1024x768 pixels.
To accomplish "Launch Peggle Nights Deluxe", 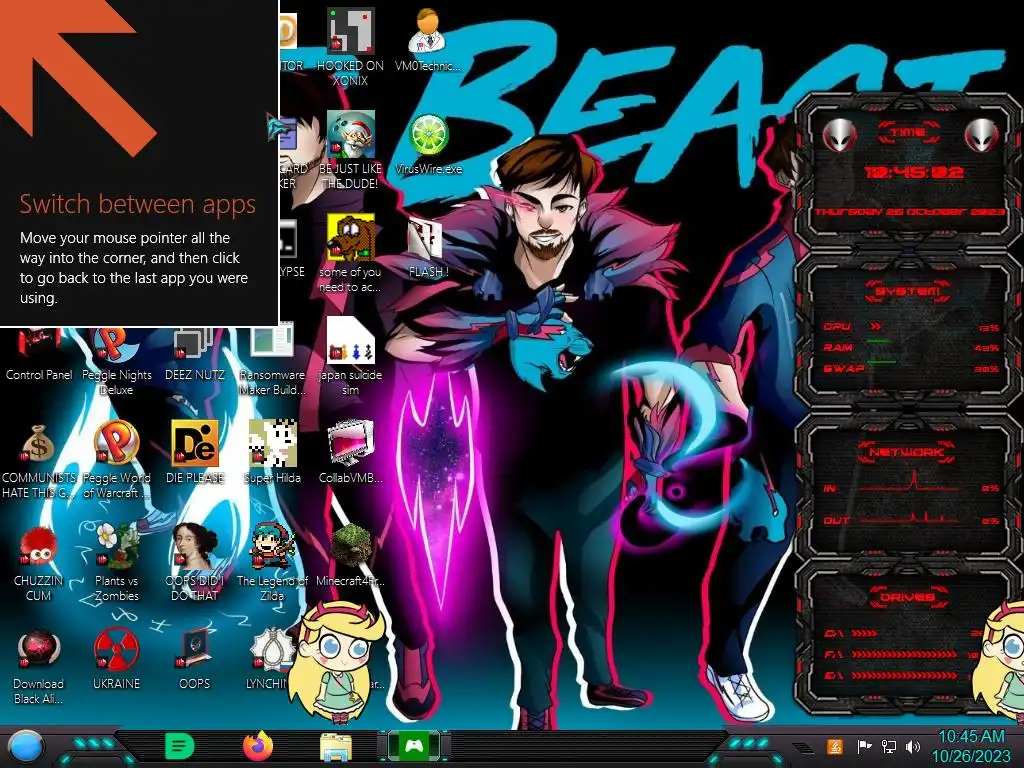I will pyautogui.click(x=116, y=359).
